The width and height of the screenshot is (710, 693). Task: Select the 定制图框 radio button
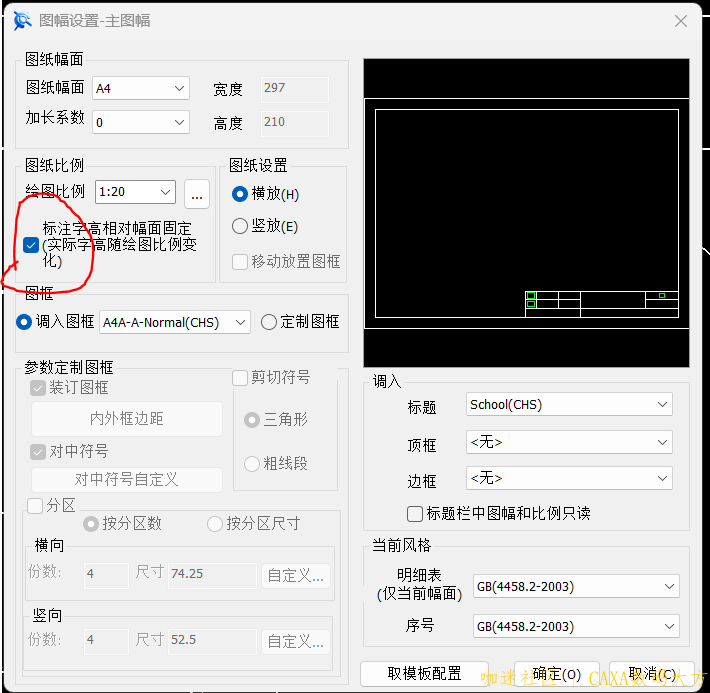pyautogui.click(x=269, y=322)
